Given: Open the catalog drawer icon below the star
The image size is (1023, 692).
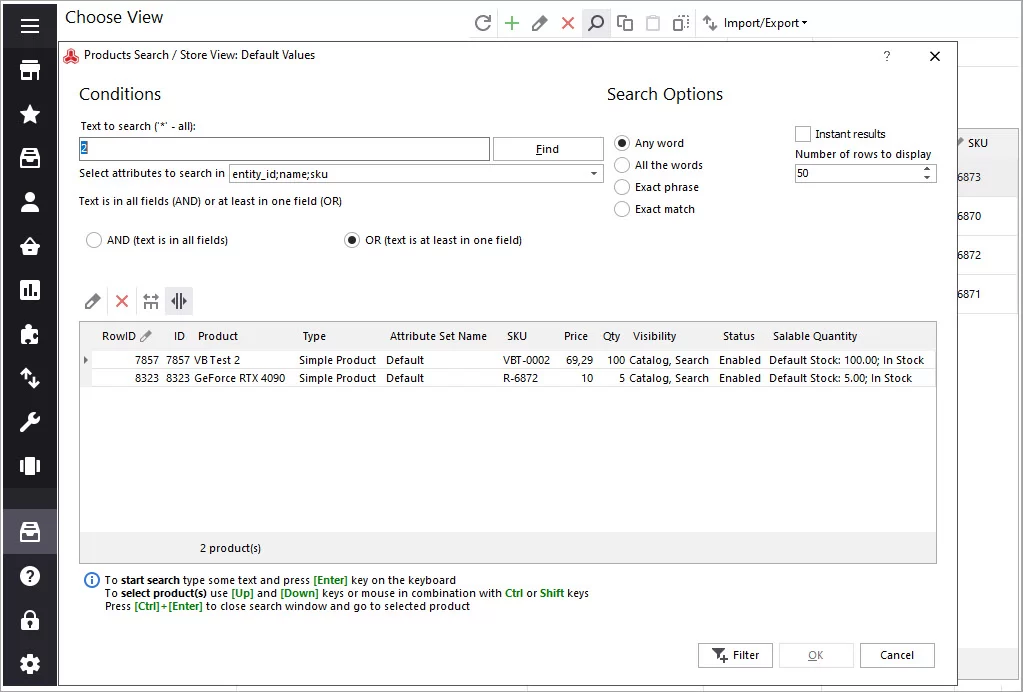Looking at the screenshot, I should [x=29, y=158].
